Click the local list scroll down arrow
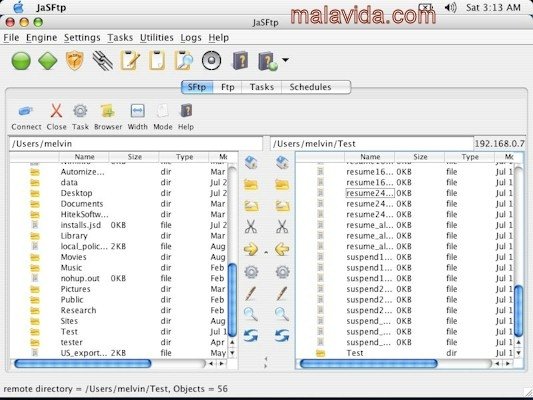The width and height of the screenshot is (533, 400). coord(232,353)
